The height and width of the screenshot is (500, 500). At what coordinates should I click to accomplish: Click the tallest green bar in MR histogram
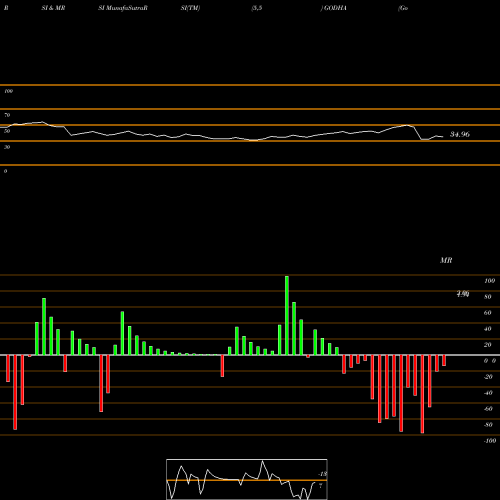(x=287, y=315)
